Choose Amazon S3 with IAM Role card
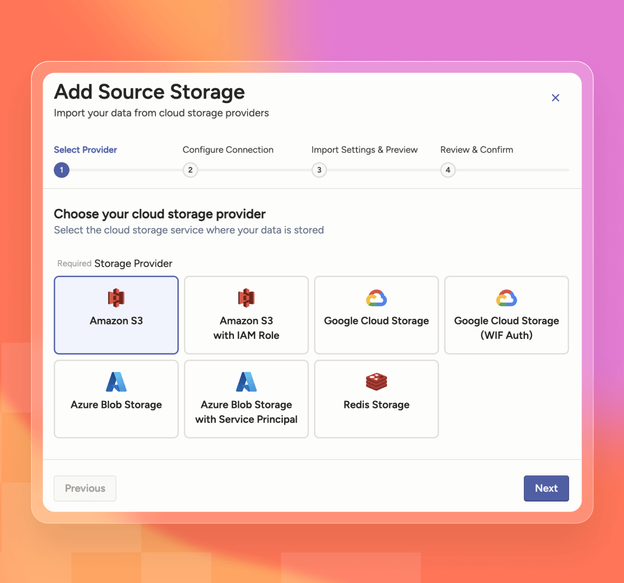Image resolution: width=624 pixels, height=583 pixels. click(246, 315)
